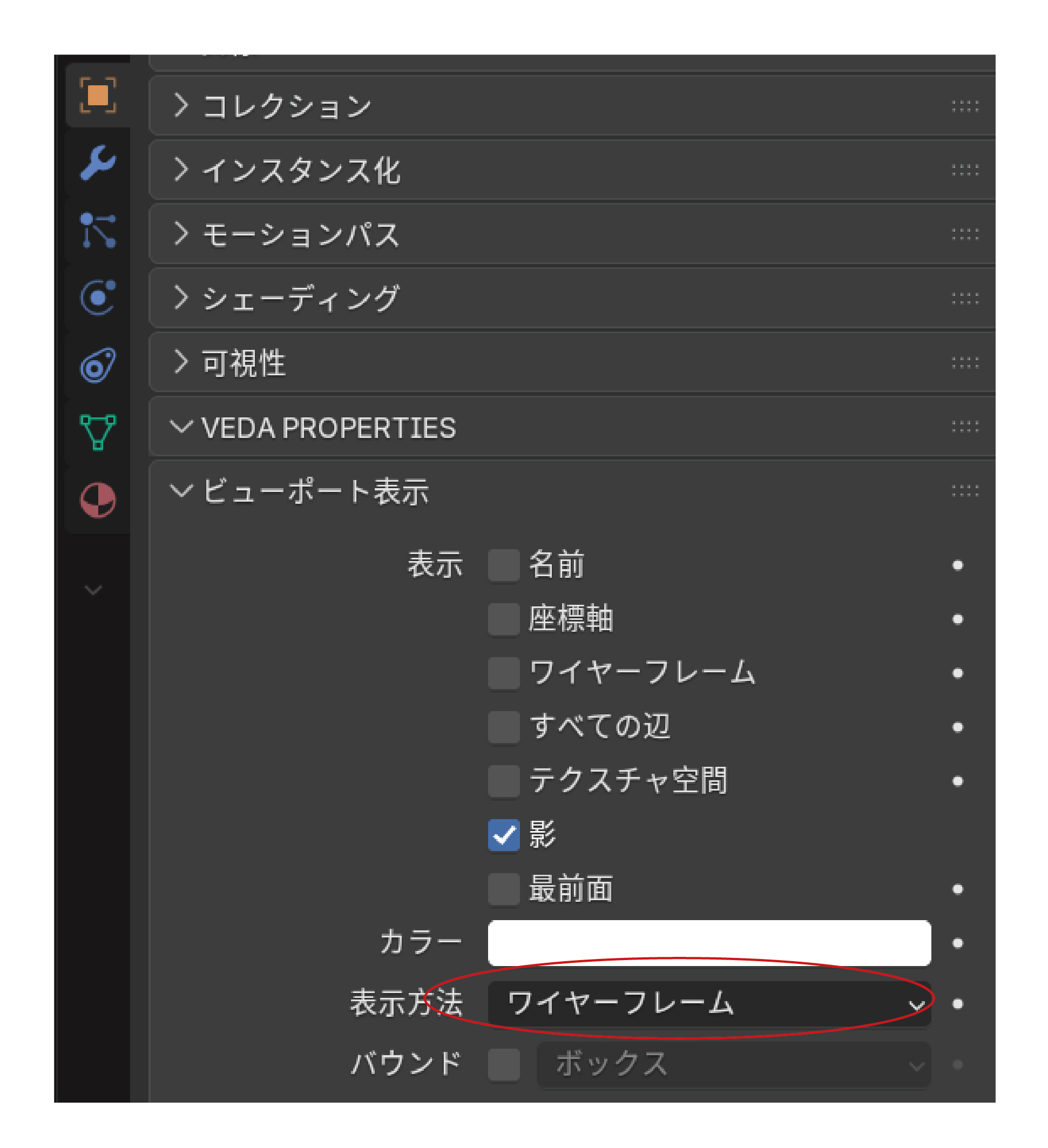The height and width of the screenshot is (1148, 1048).
Task: Expand the シェーディング panel header
Action: (x=301, y=299)
